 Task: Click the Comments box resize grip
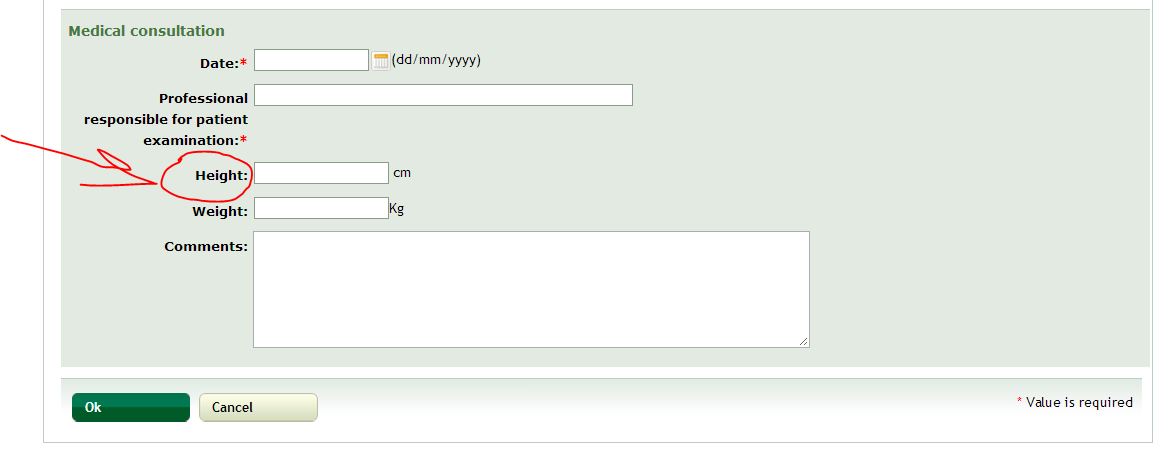pos(804,341)
